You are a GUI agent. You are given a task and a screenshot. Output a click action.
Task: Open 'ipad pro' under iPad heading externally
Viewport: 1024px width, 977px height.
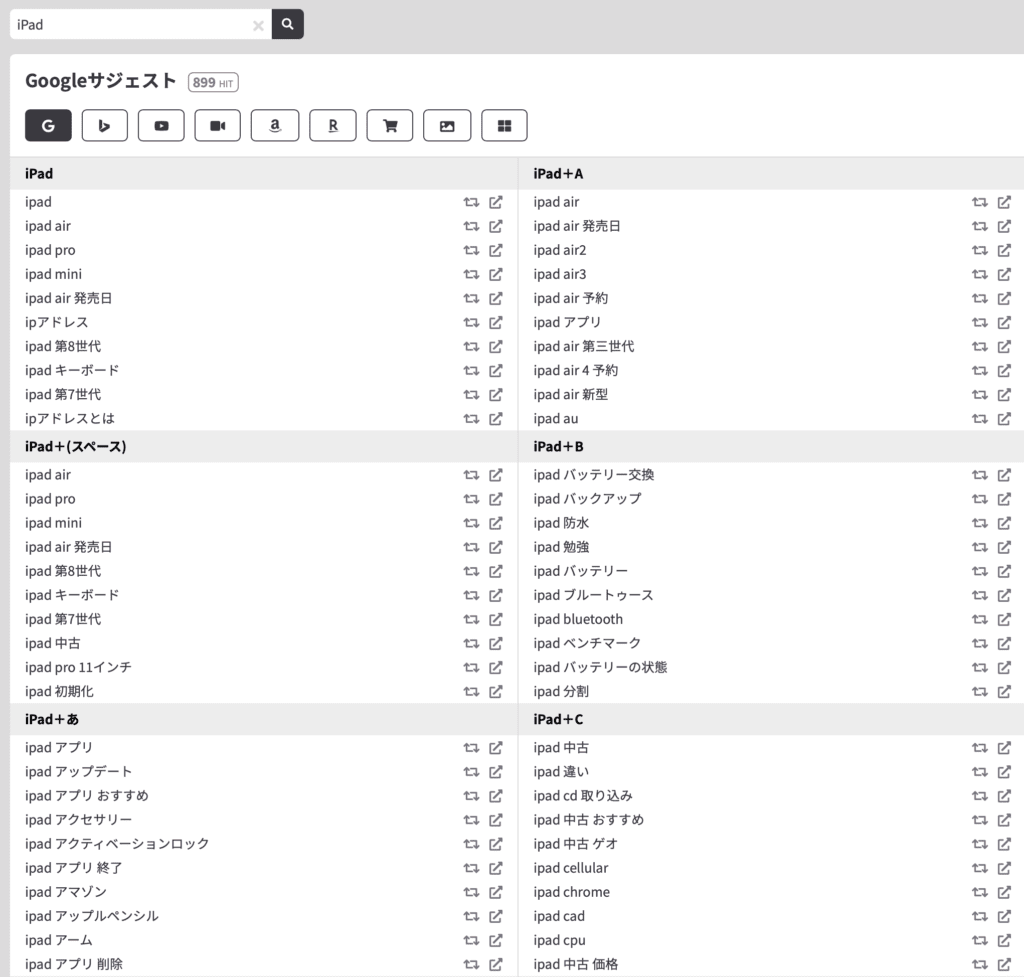(x=496, y=250)
